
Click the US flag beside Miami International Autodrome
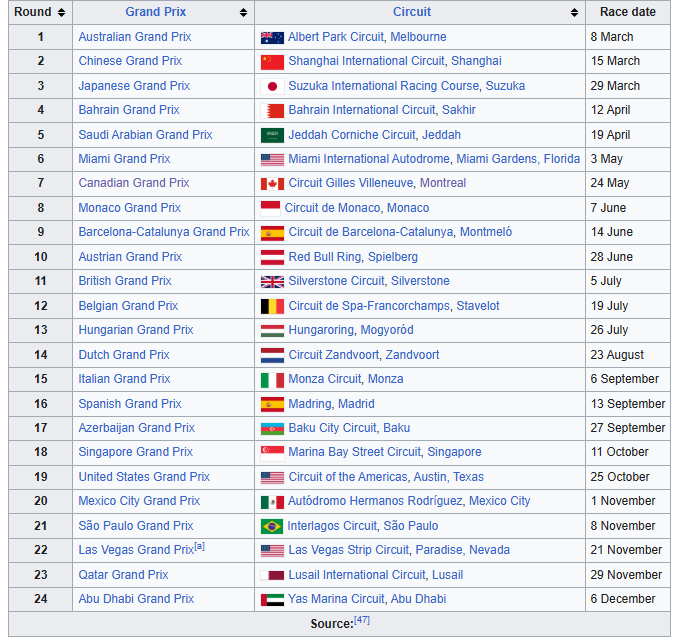pos(272,160)
